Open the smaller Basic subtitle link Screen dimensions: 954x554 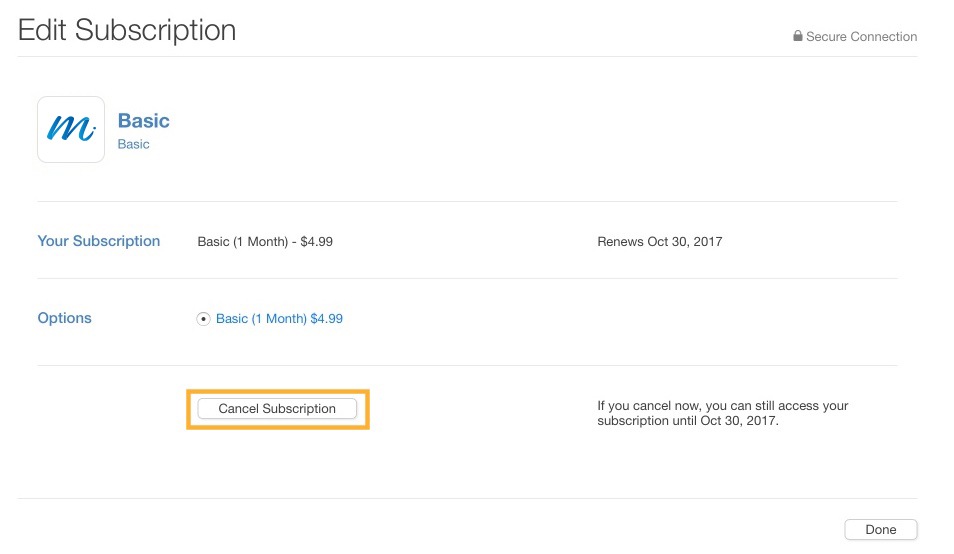[x=133, y=144]
